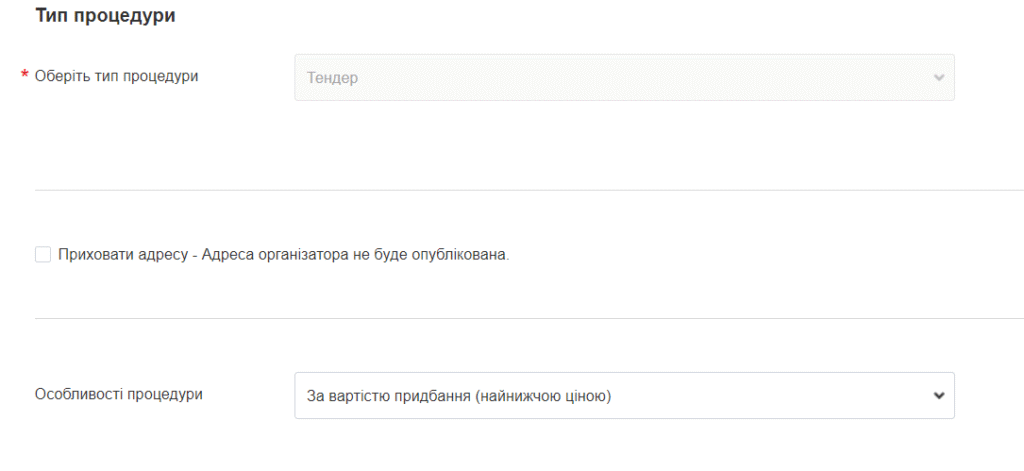Click the (найнижчою ціною) text in dropdown

tap(545, 396)
